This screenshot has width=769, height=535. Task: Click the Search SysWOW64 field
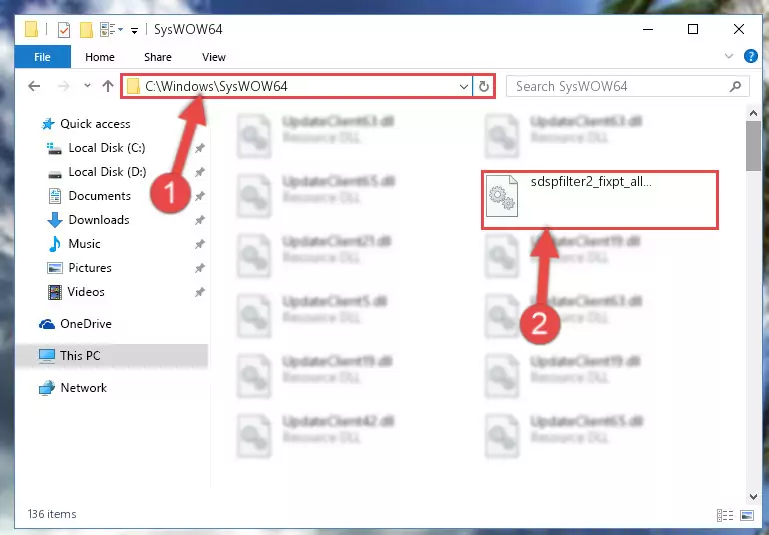point(627,87)
